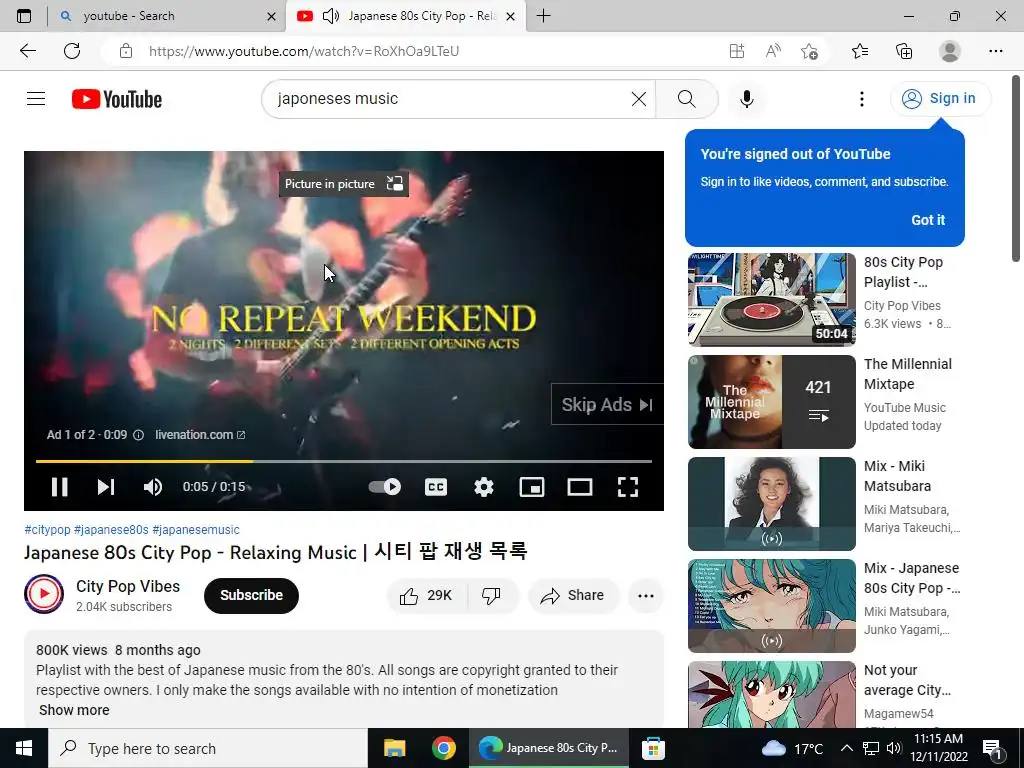Open City Pop Vibes channel avatar
Screen dimensions: 1024x768
[x=44, y=594]
